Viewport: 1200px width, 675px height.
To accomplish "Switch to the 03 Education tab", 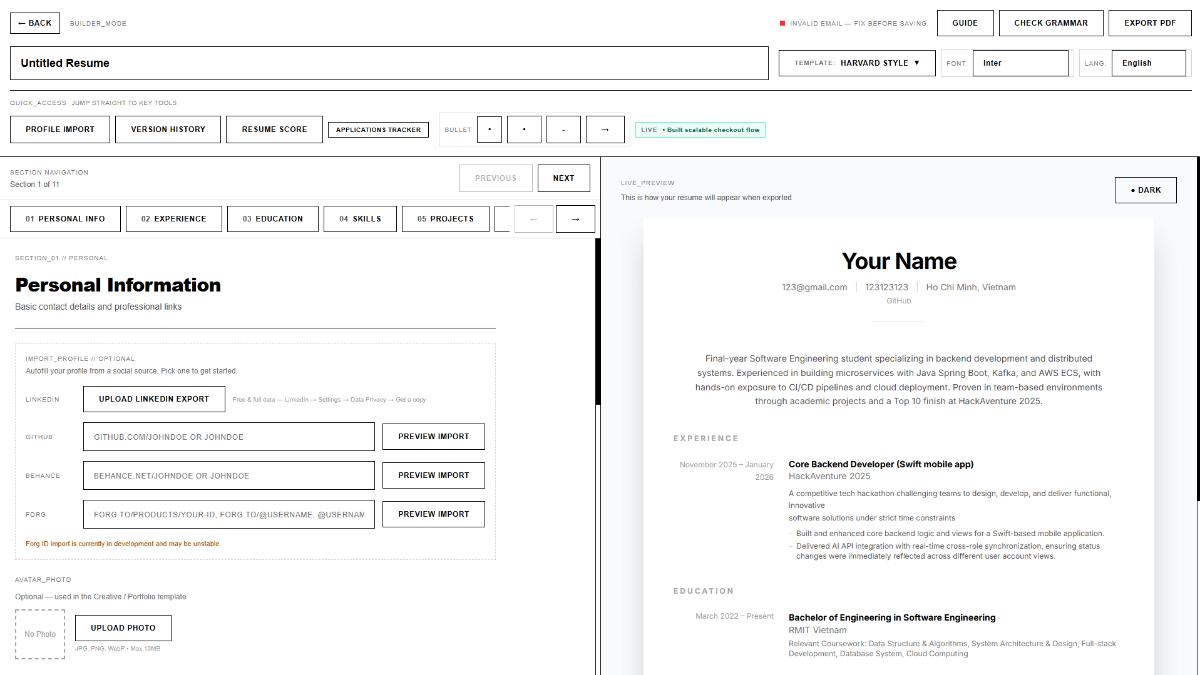I will [x=273, y=219].
